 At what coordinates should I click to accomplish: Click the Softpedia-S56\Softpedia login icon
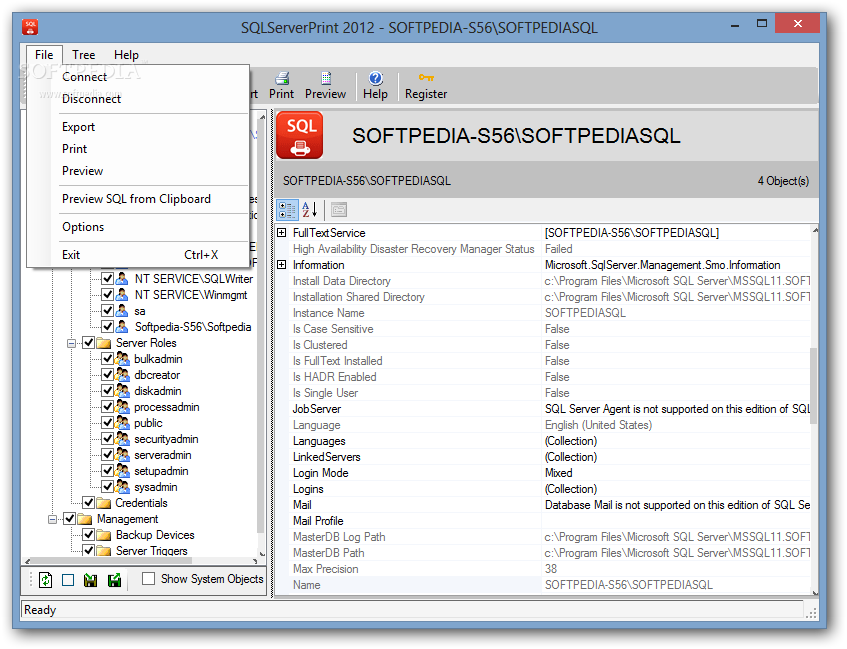(122, 327)
